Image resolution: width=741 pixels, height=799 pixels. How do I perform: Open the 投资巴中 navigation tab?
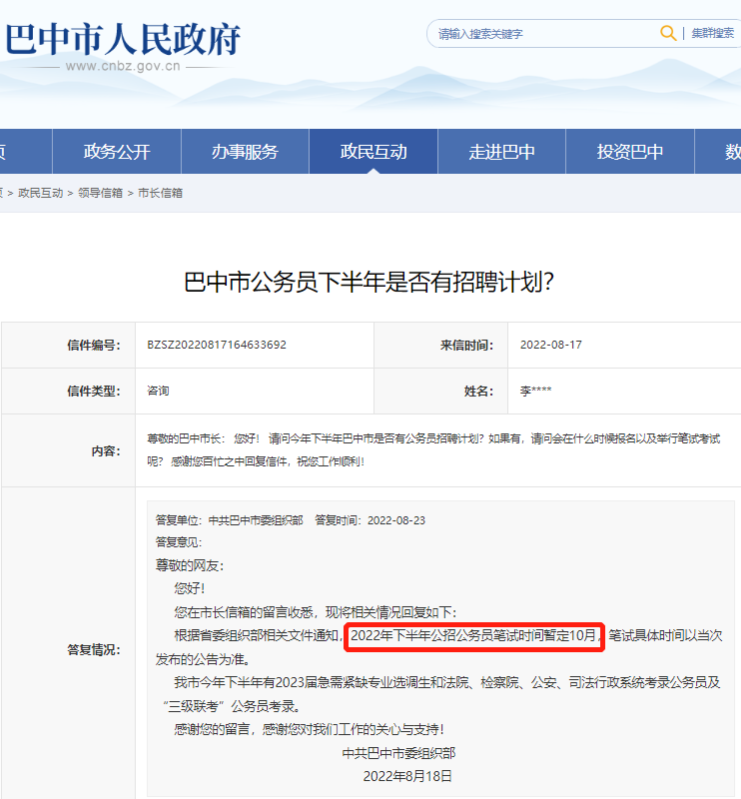[x=630, y=152]
